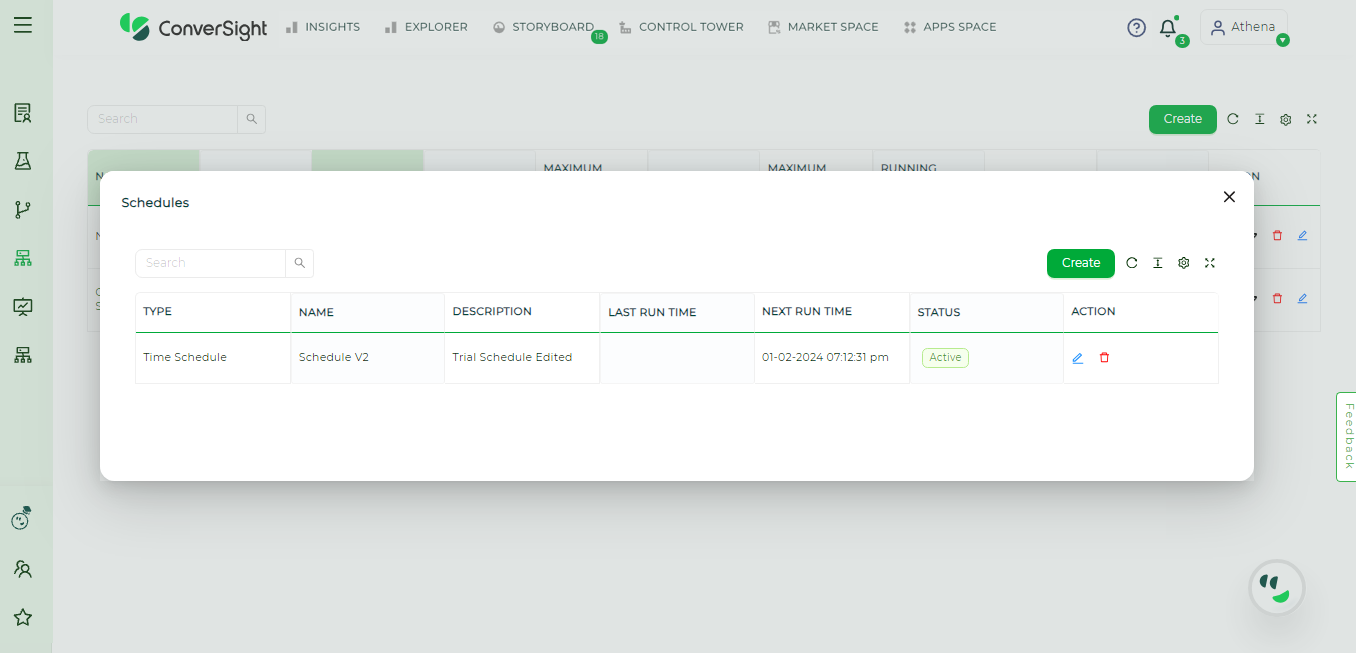Open the ConverSight chat assistant bubble
The height and width of the screenshot is (653, 1356).
point(1277,587)
